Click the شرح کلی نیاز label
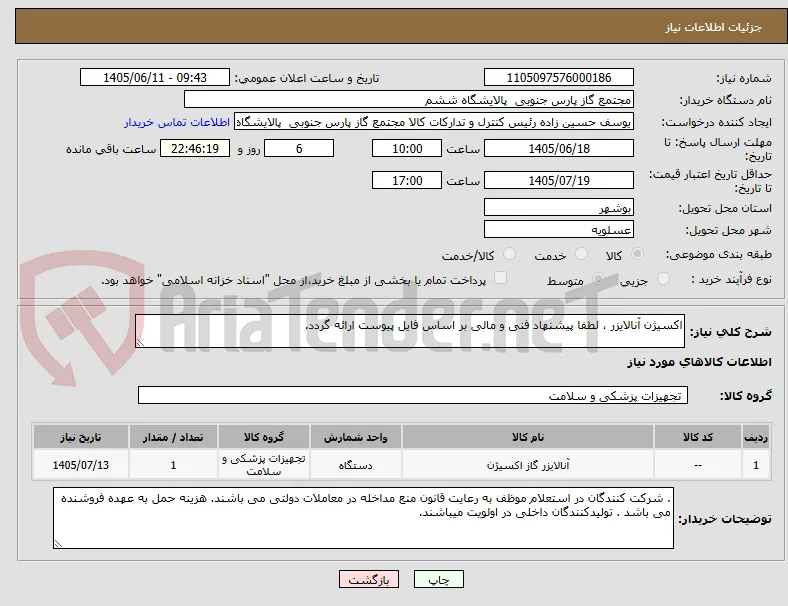Screen dimensions: 788x606 [730, 332]
